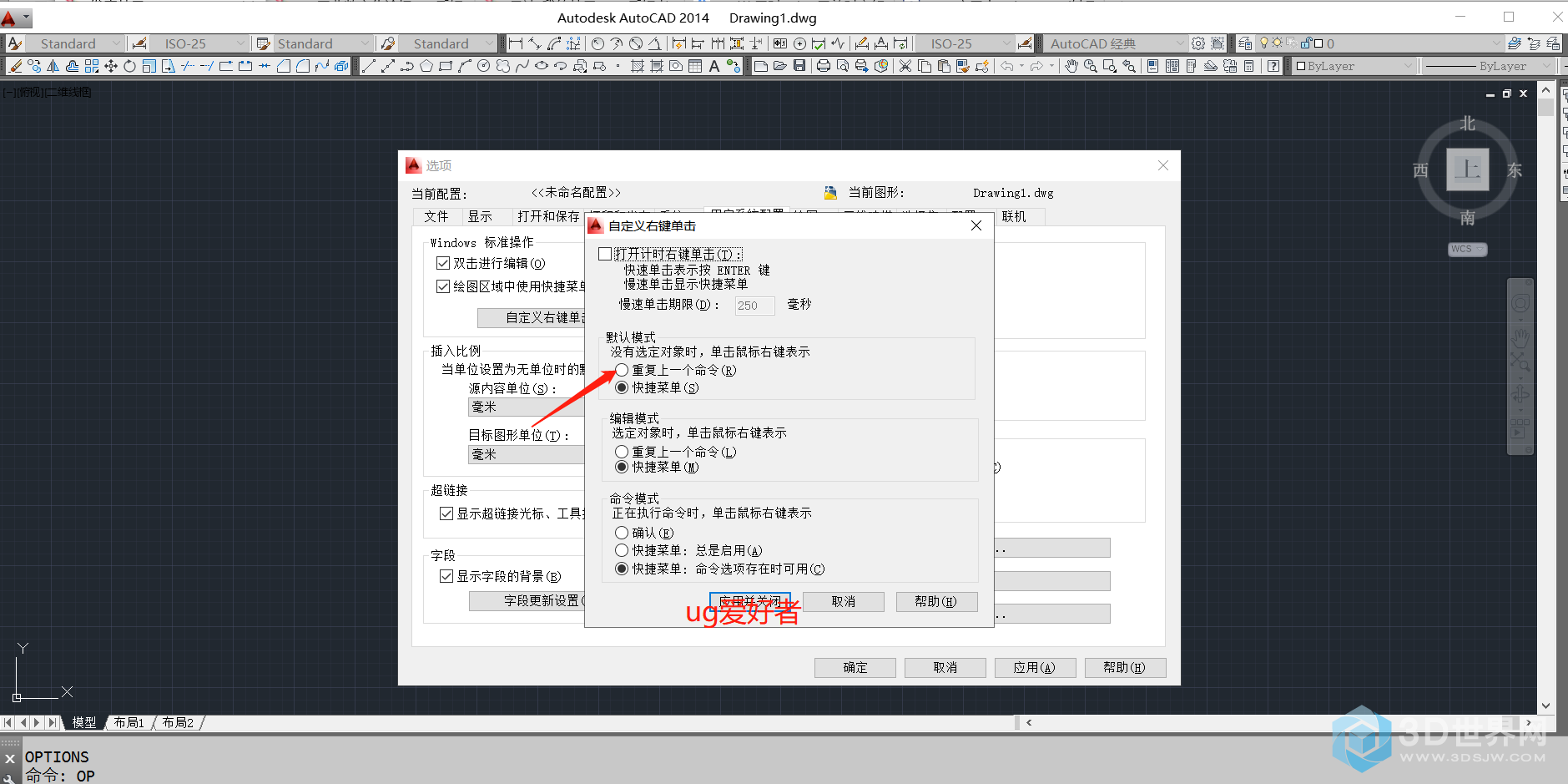Select the Angular dimension tool
This screenshot has width=1568, height=784.
pyautogui.click(x=655, y=43)
